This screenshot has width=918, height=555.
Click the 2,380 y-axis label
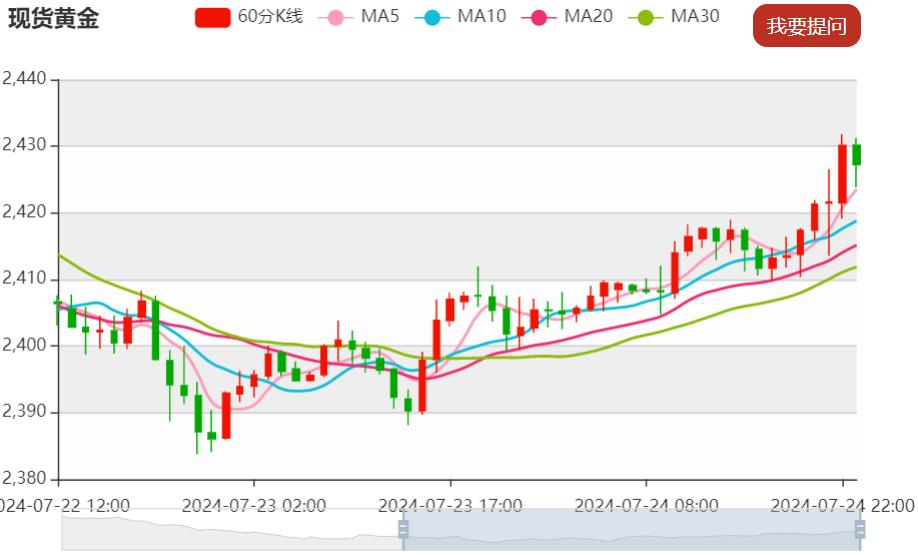coord(24,478)
